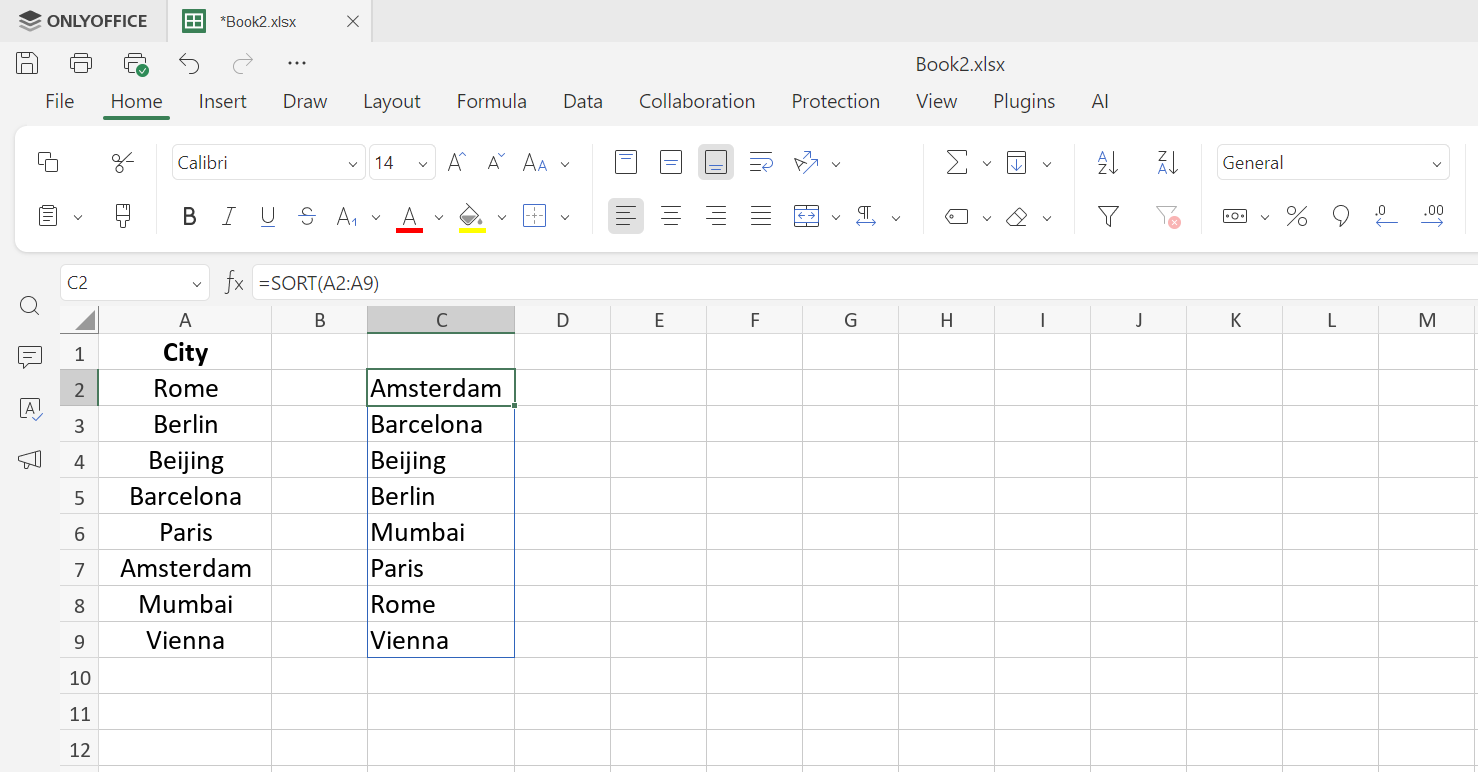Toggle Bold formatting

coord(189,217)
